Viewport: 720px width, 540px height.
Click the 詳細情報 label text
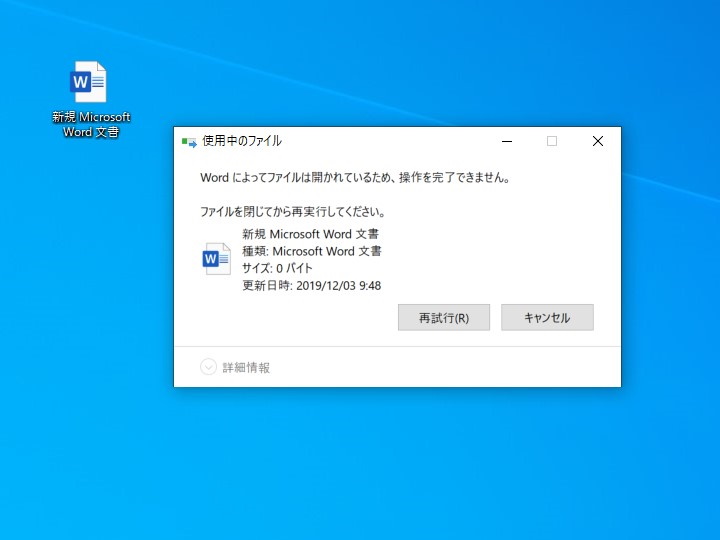point(246,367)
